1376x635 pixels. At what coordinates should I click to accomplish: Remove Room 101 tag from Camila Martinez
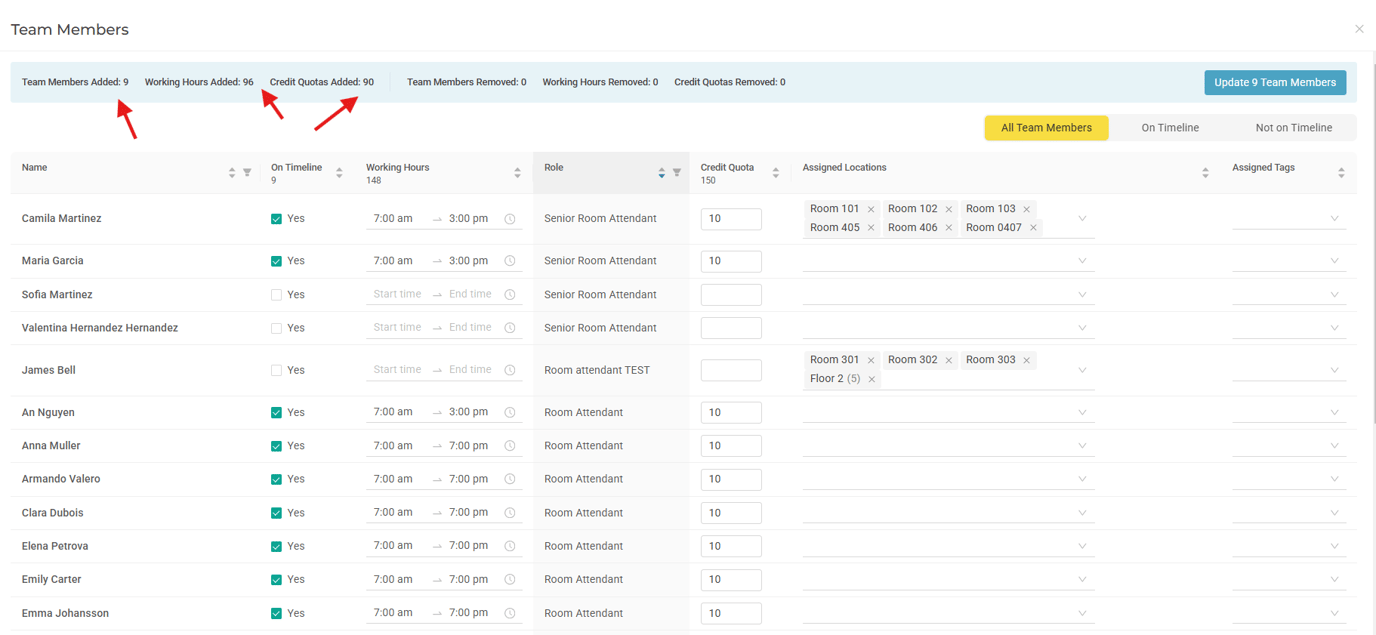point(871,209)
